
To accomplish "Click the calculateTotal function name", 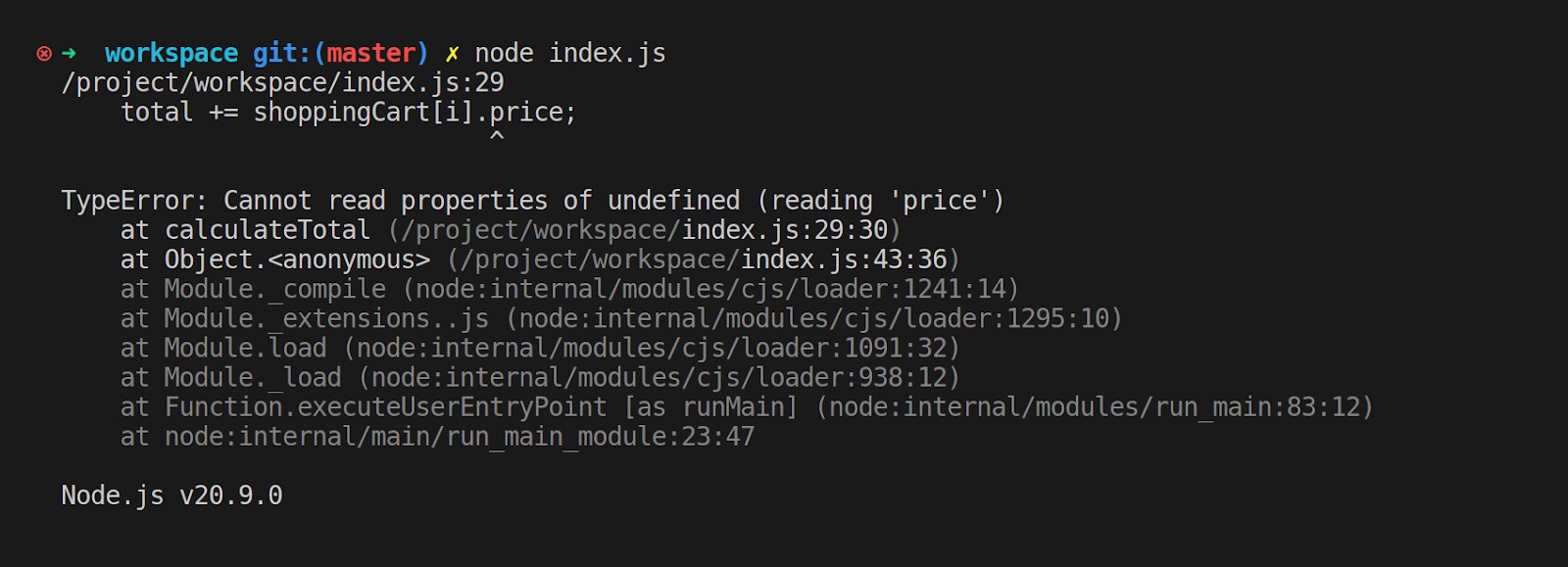I will tap(267, 230).
